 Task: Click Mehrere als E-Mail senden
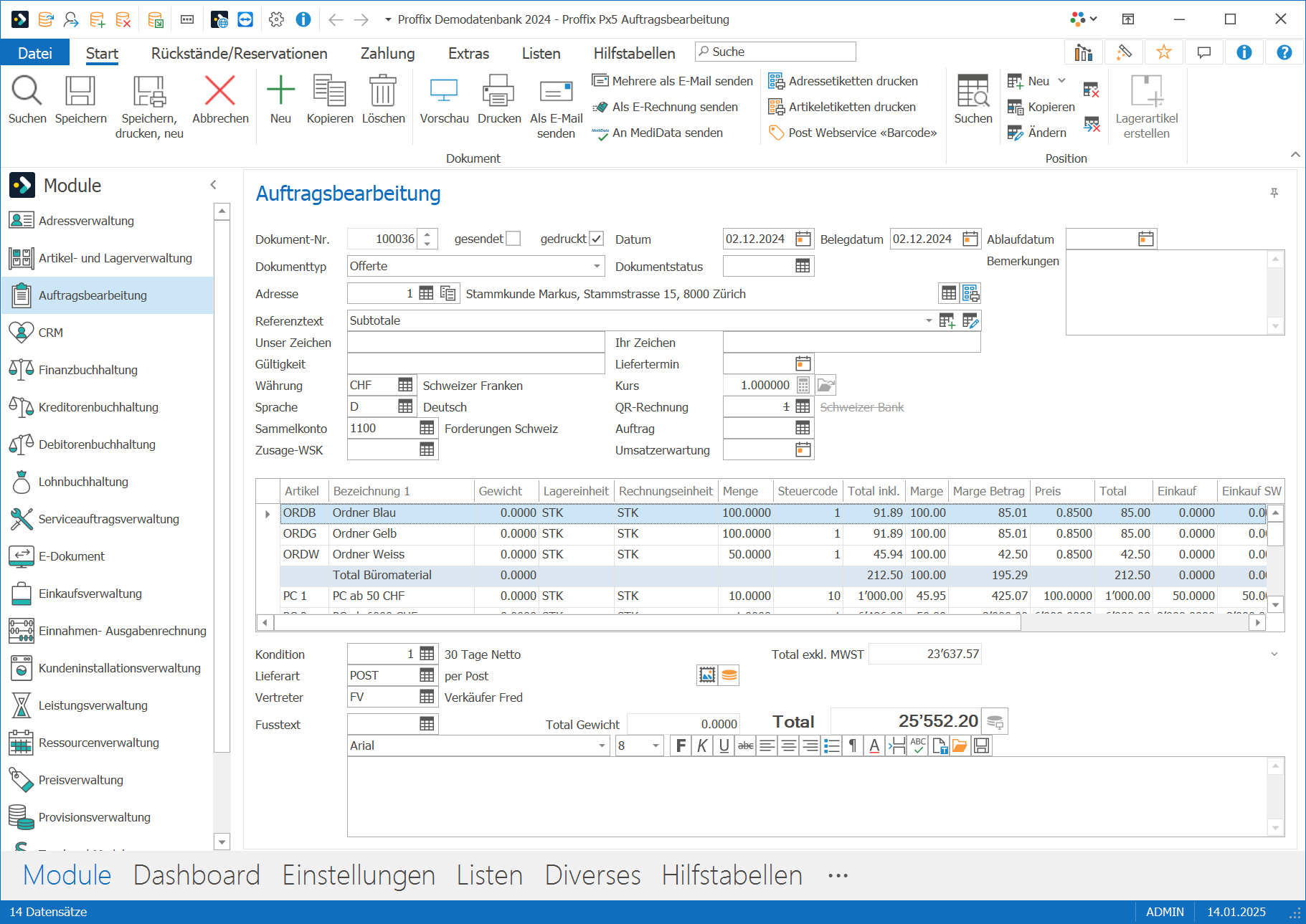[x=672, y=81]
